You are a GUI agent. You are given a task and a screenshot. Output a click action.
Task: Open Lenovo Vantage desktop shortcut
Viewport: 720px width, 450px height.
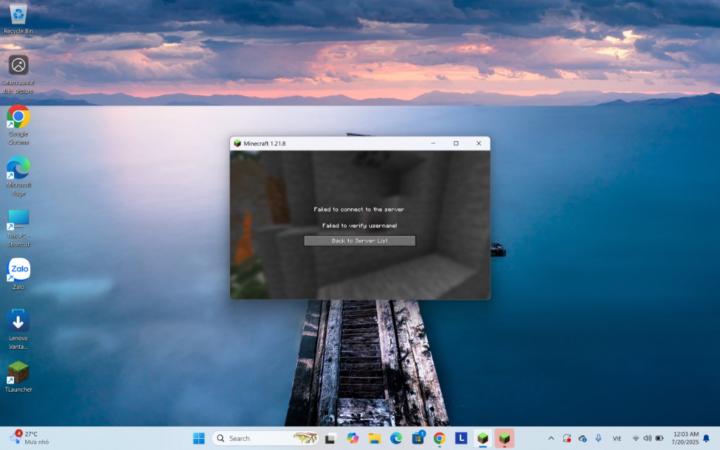point(18,329)
